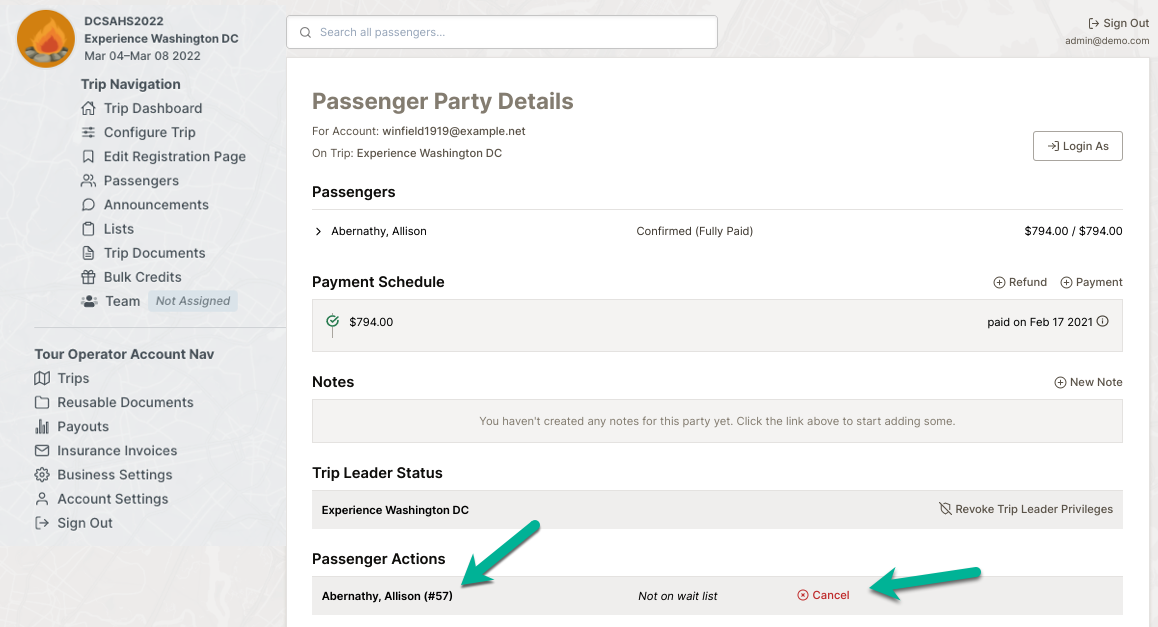This screenshot has height=627, width=1158.
Task: Click the Sign Out arrow icon at top right
Action: [1094, 23]
